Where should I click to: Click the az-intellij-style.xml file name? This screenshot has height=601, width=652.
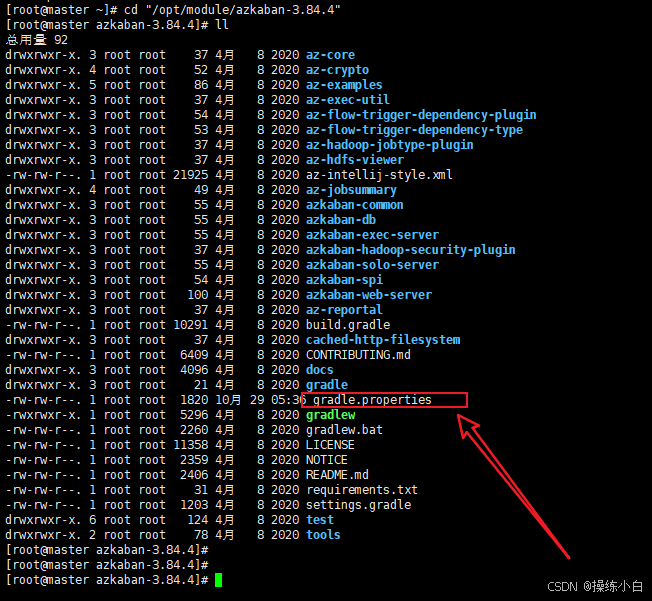click(x=379, y=175)
